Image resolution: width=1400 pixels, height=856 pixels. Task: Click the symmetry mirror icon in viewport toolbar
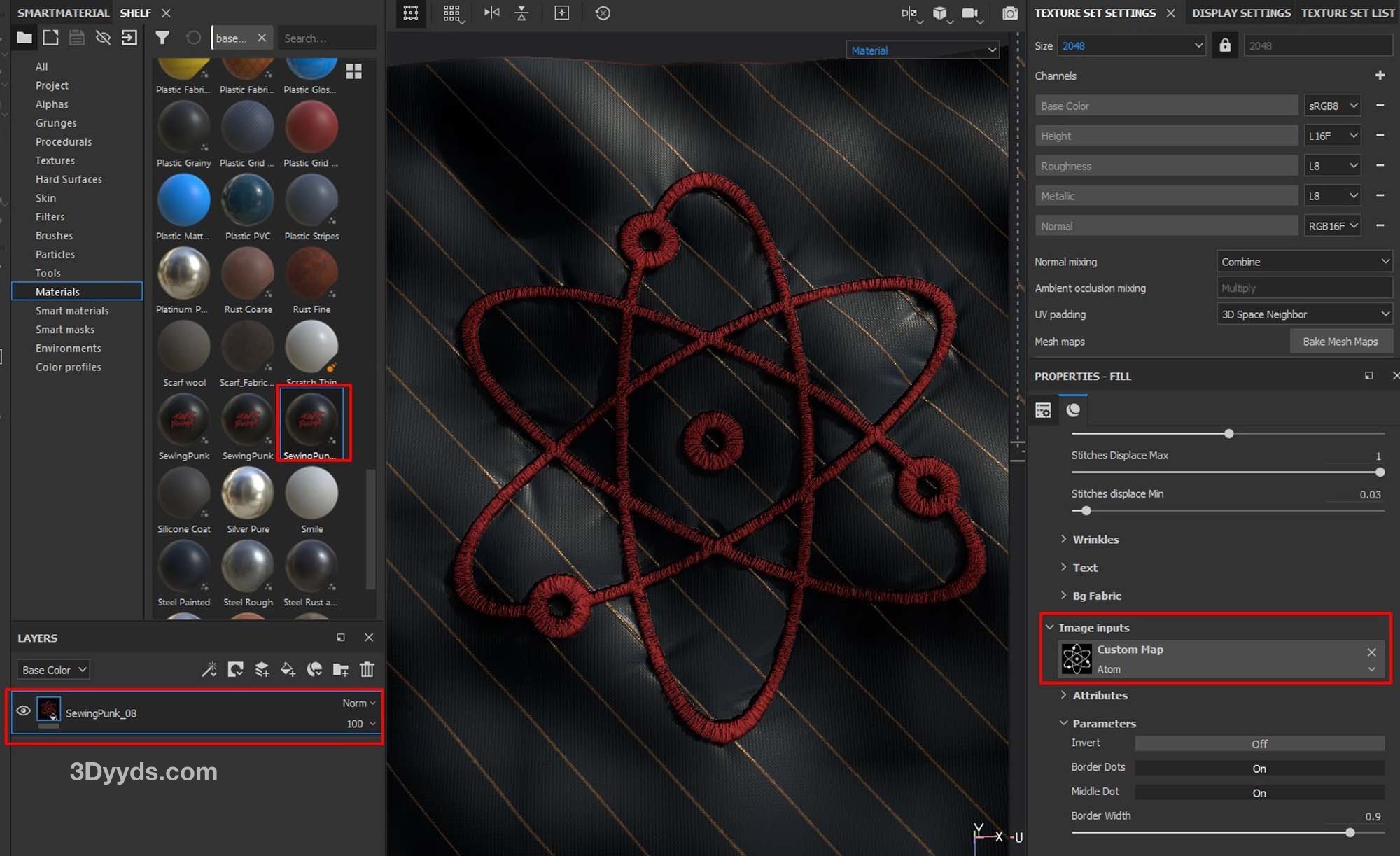492,13
